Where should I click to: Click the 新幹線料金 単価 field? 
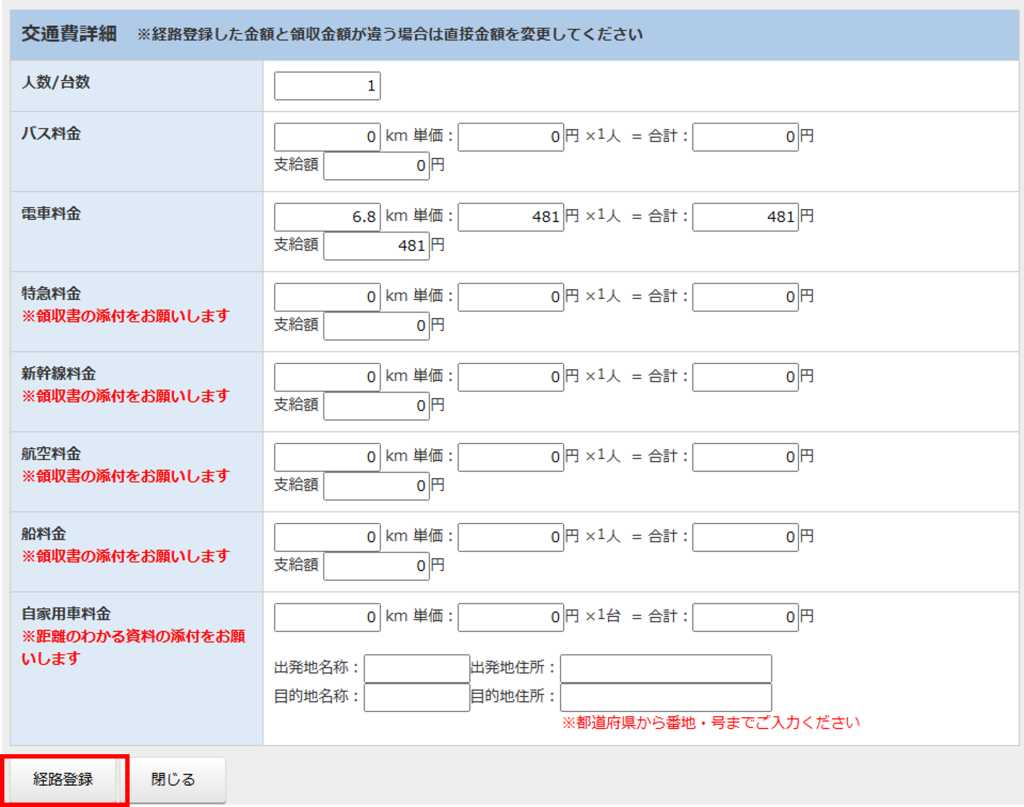tap(511, 377)
